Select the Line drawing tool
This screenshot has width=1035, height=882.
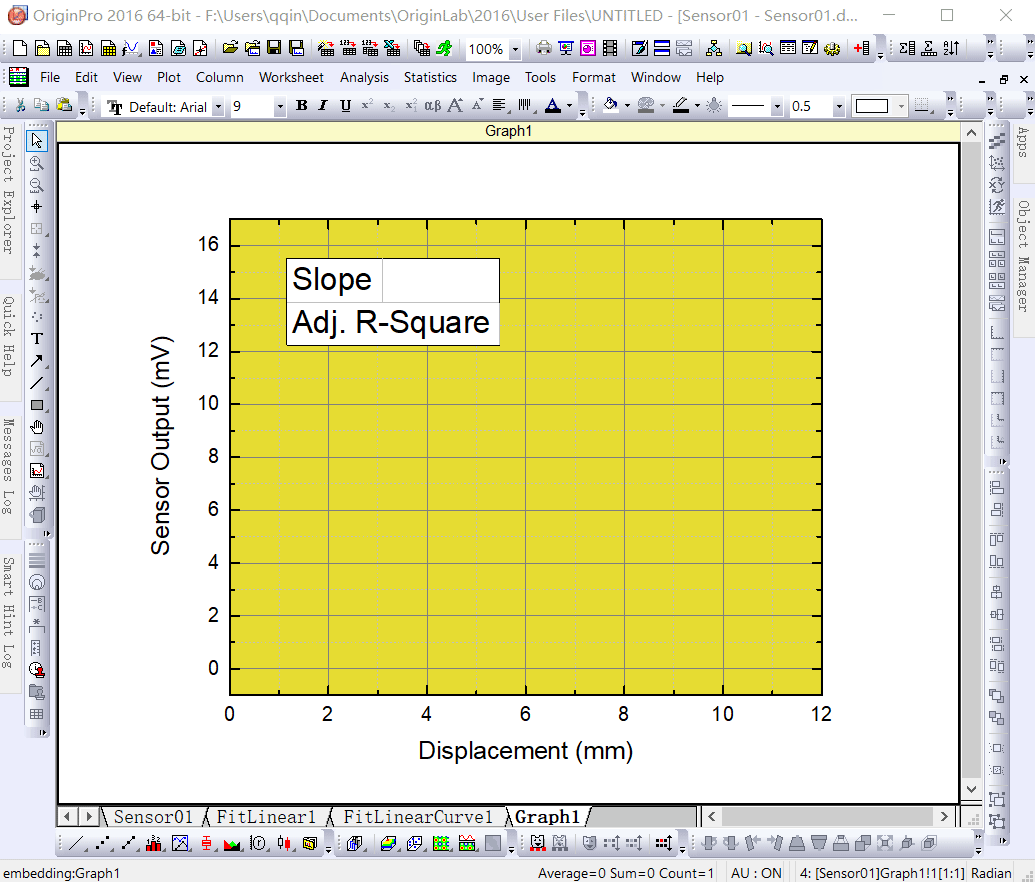[x=37, y=383]
